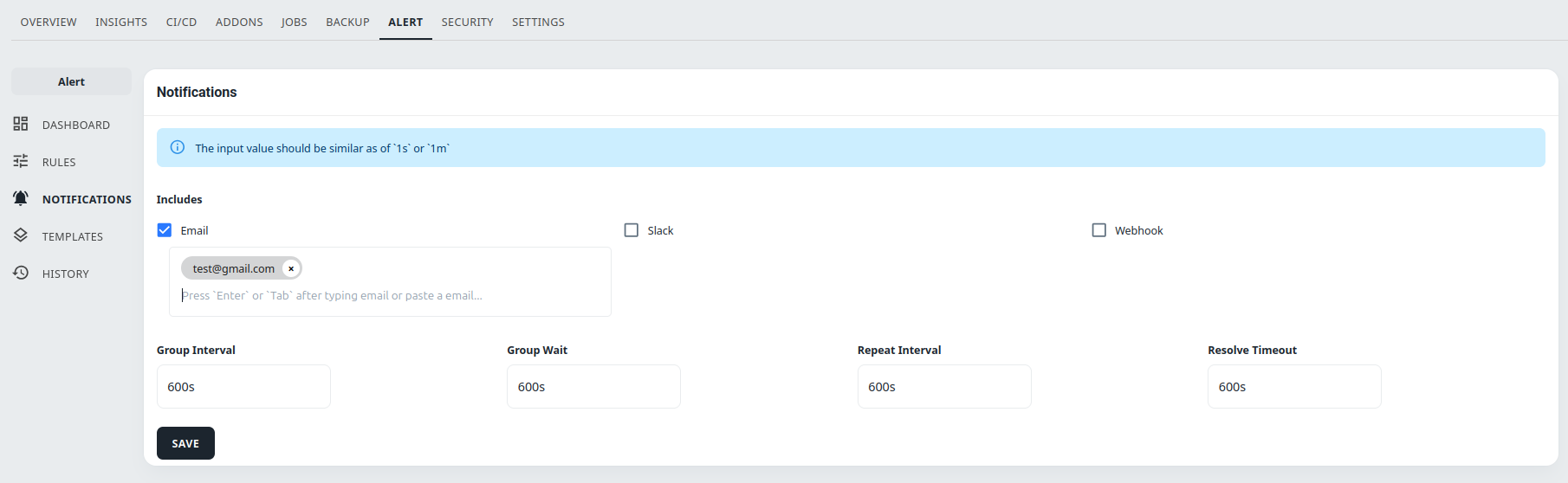Click the Resolve Timeout label
This screenshot has width=1568, height=483.
click(x=1253, y=350)
